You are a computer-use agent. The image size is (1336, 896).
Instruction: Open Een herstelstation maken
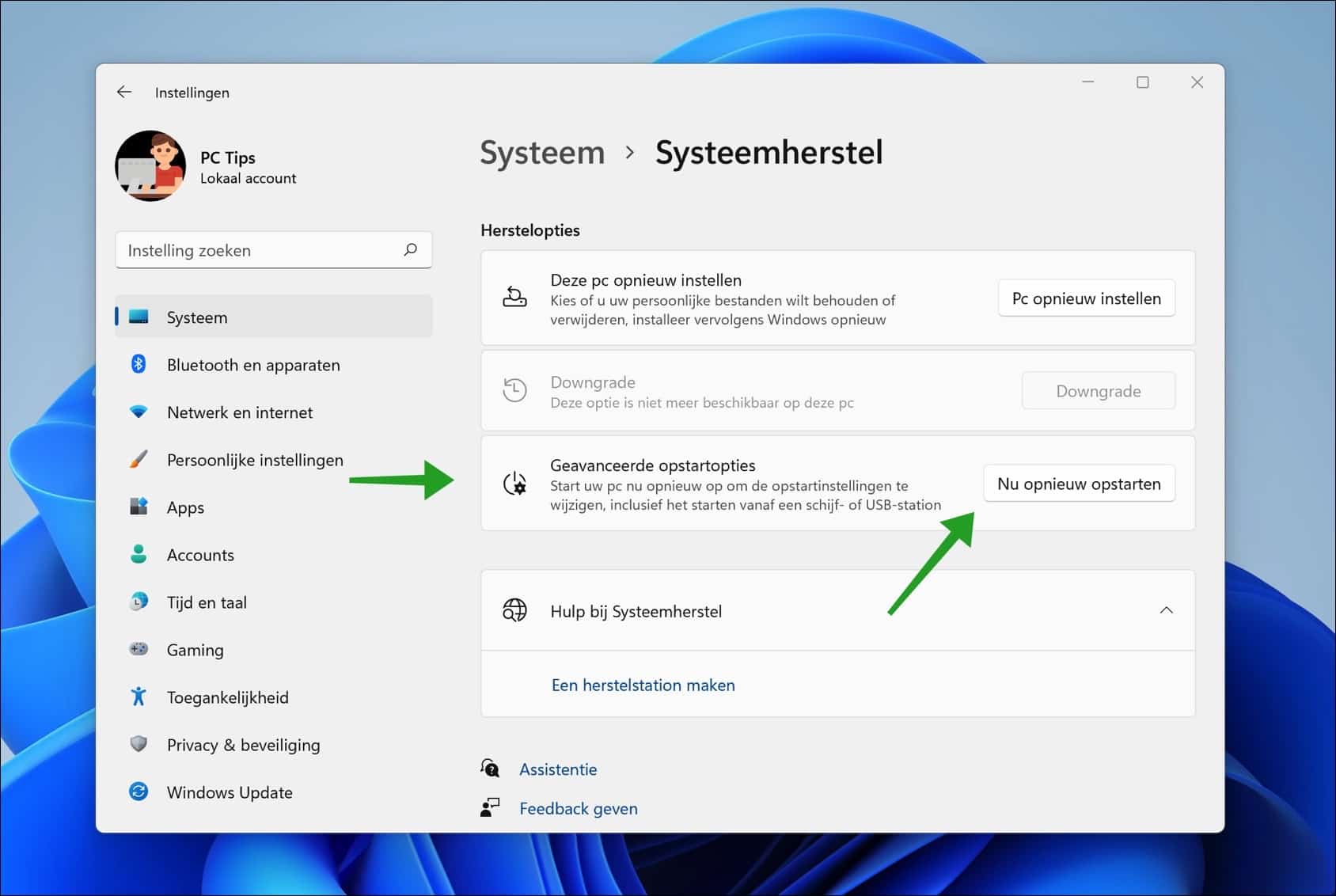pos(643,685)
